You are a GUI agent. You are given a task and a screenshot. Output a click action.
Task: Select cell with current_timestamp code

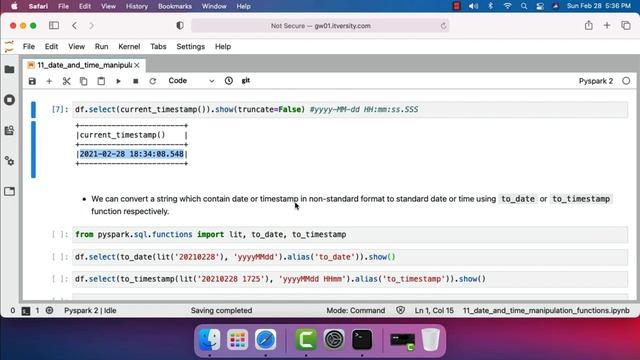pos(350,109)
